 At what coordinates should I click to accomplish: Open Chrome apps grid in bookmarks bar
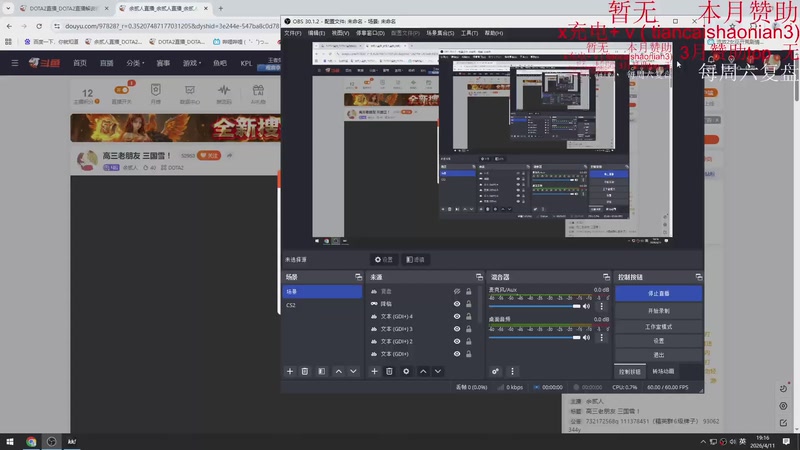(x=8, y=42)
